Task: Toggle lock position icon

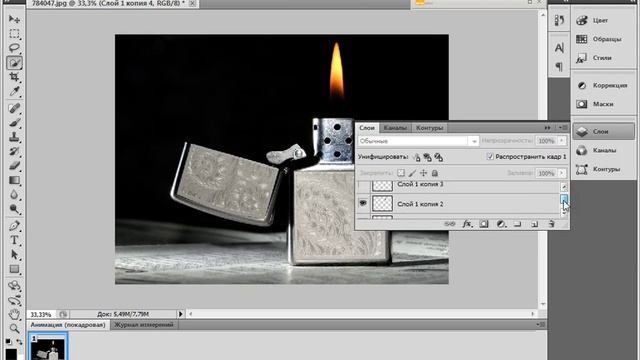Action: coord(424,173)
